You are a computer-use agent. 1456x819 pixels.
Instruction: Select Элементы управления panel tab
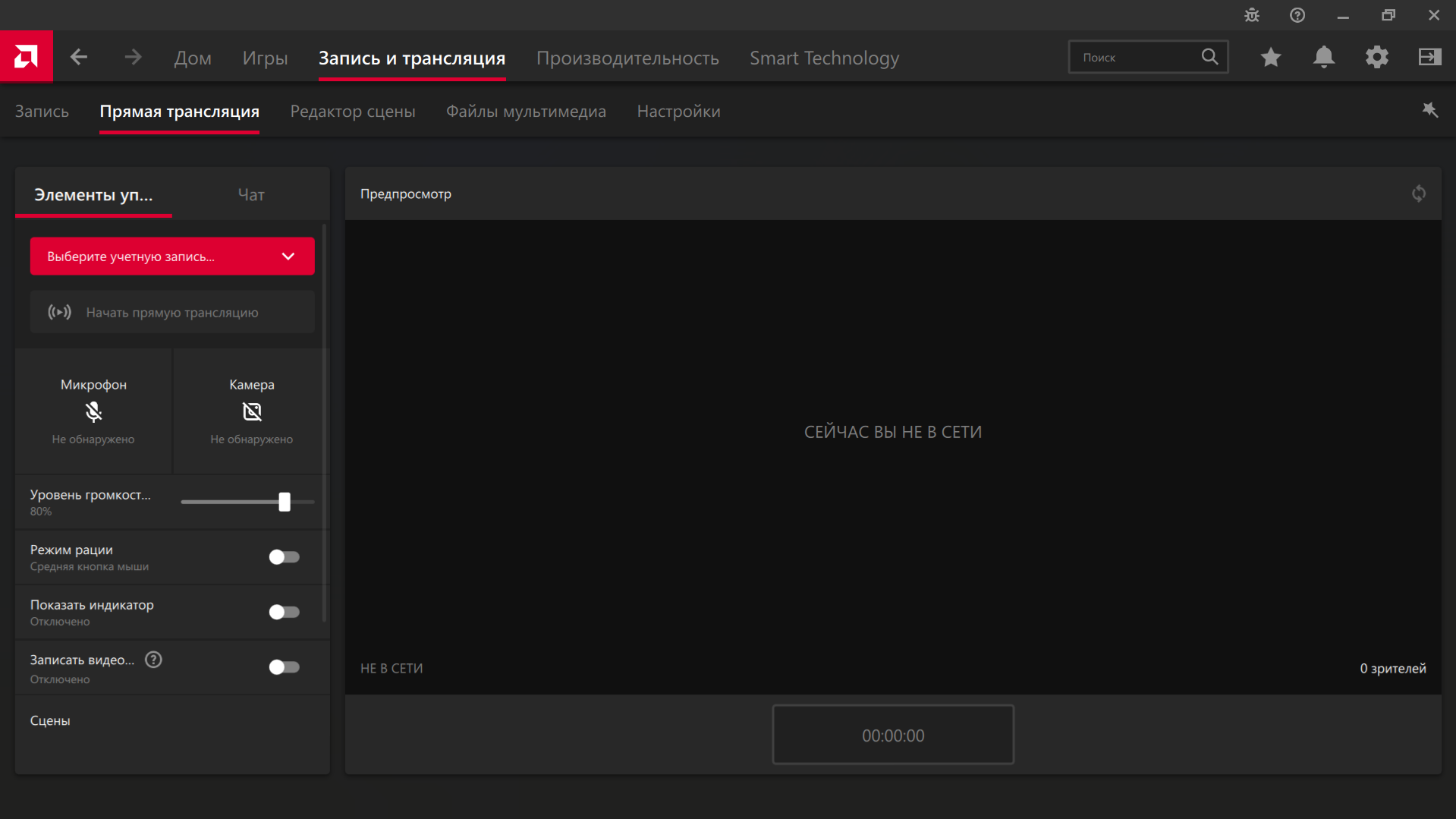coord(93,195)
